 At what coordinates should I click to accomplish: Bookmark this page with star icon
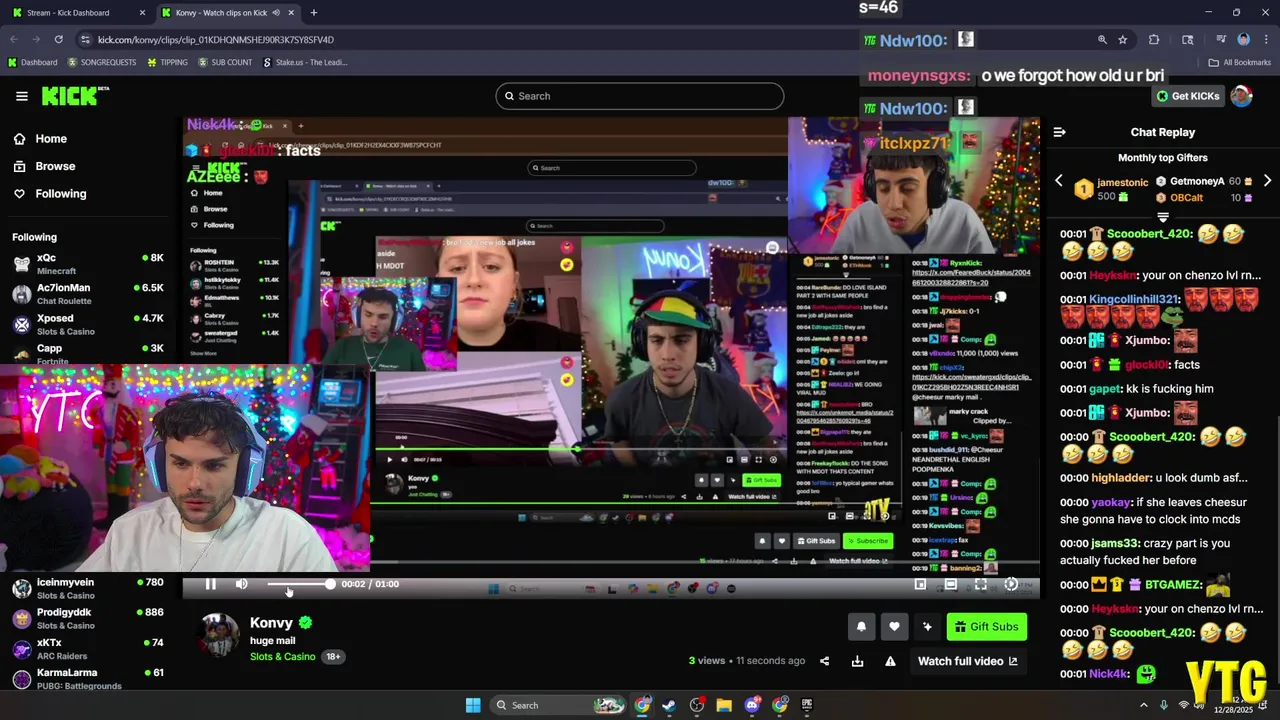point(1123,40)
